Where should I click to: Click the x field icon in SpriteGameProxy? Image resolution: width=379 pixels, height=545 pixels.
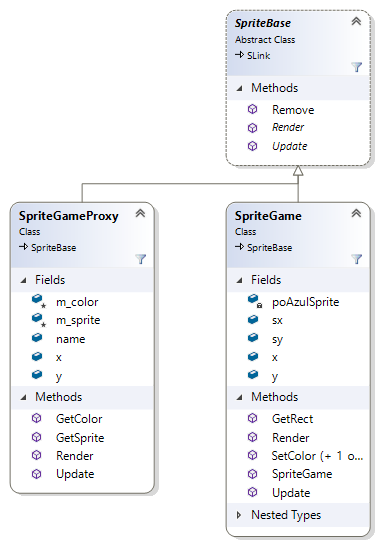[x=37, y=356]
